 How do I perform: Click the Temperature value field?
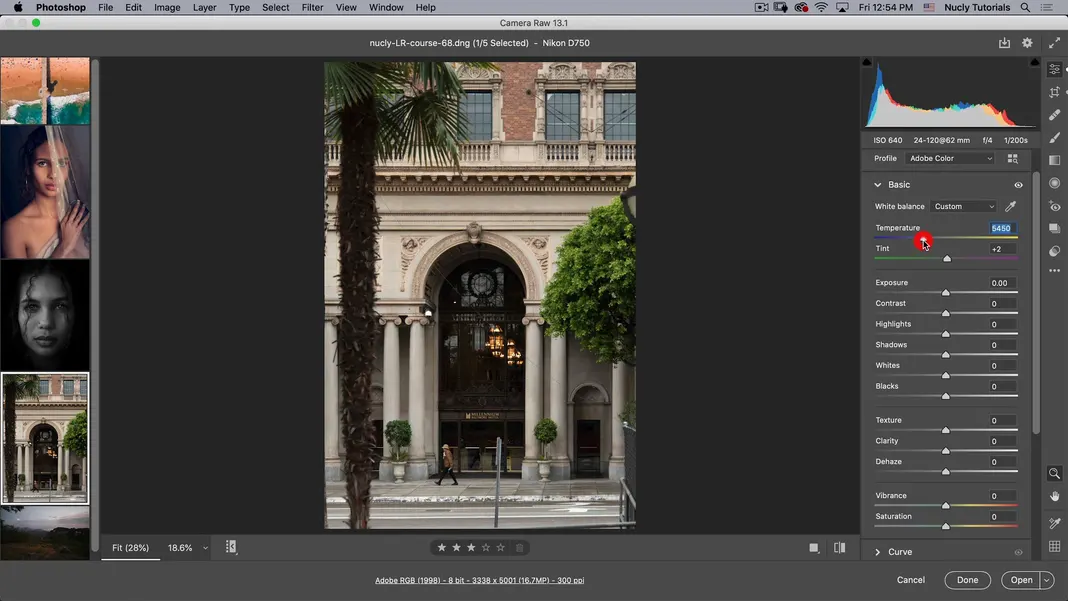coord(1001,228)
